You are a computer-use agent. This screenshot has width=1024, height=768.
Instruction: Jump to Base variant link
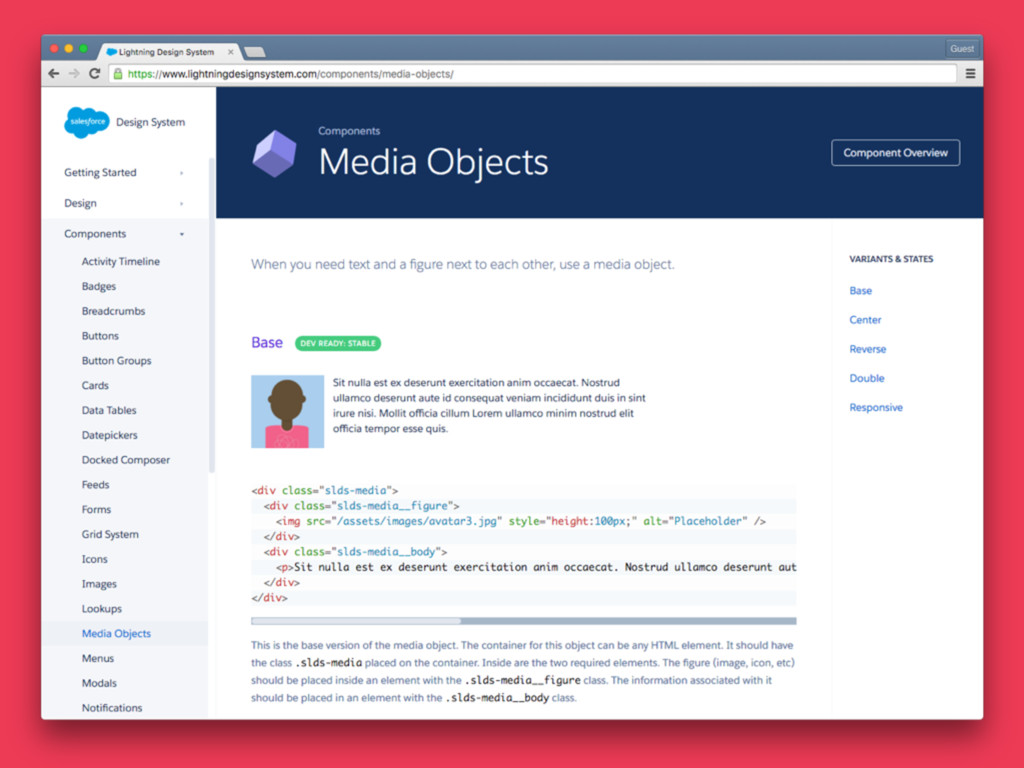pyautogui.click(x=860, y=291)
